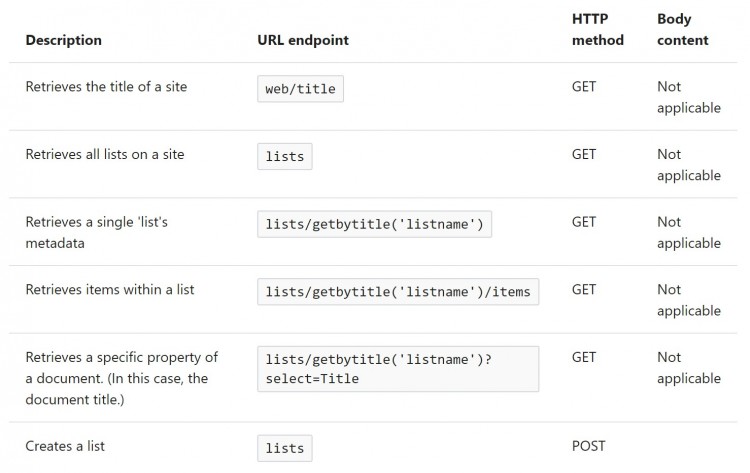Click the 'Creates a list' description
This screenshot has width=750, height=473.
point(65,446)
